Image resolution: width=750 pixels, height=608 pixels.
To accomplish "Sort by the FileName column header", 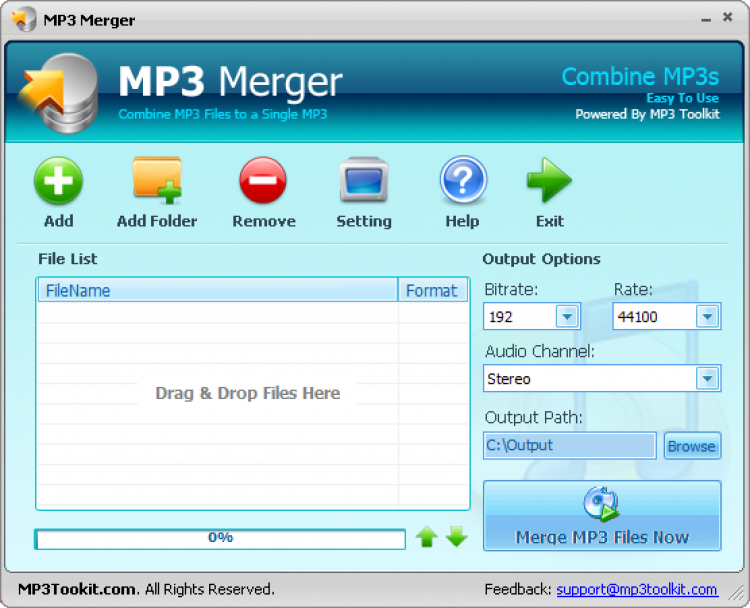I will click(218, 290).
